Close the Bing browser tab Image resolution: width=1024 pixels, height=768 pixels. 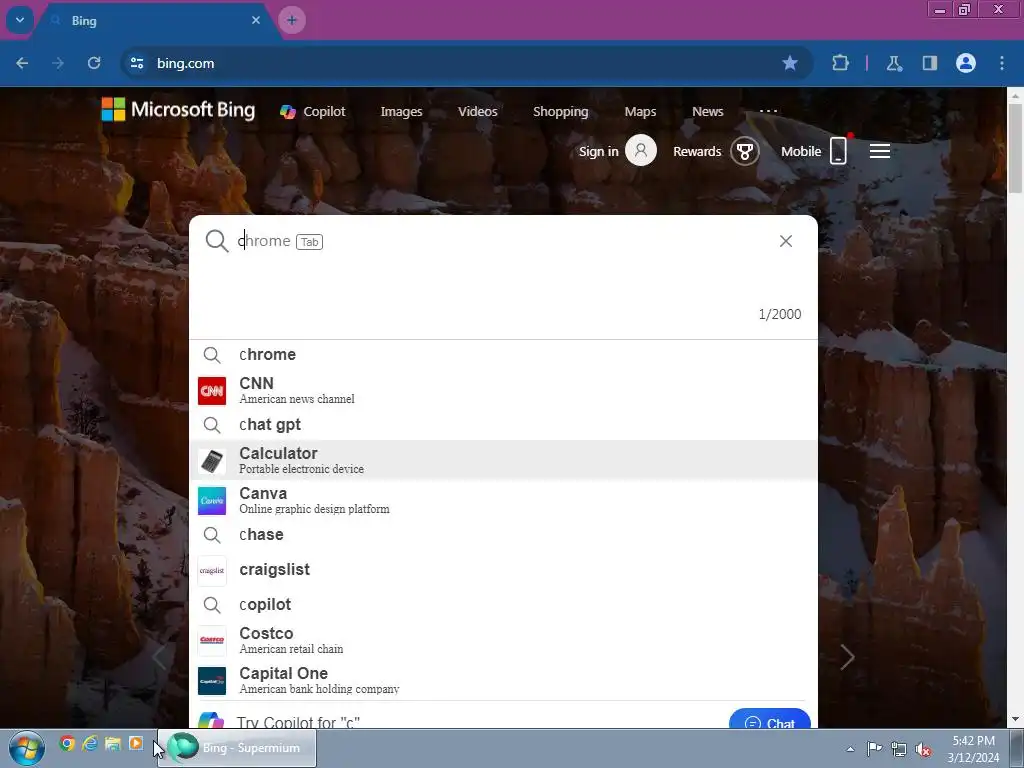tap(256, 20)
